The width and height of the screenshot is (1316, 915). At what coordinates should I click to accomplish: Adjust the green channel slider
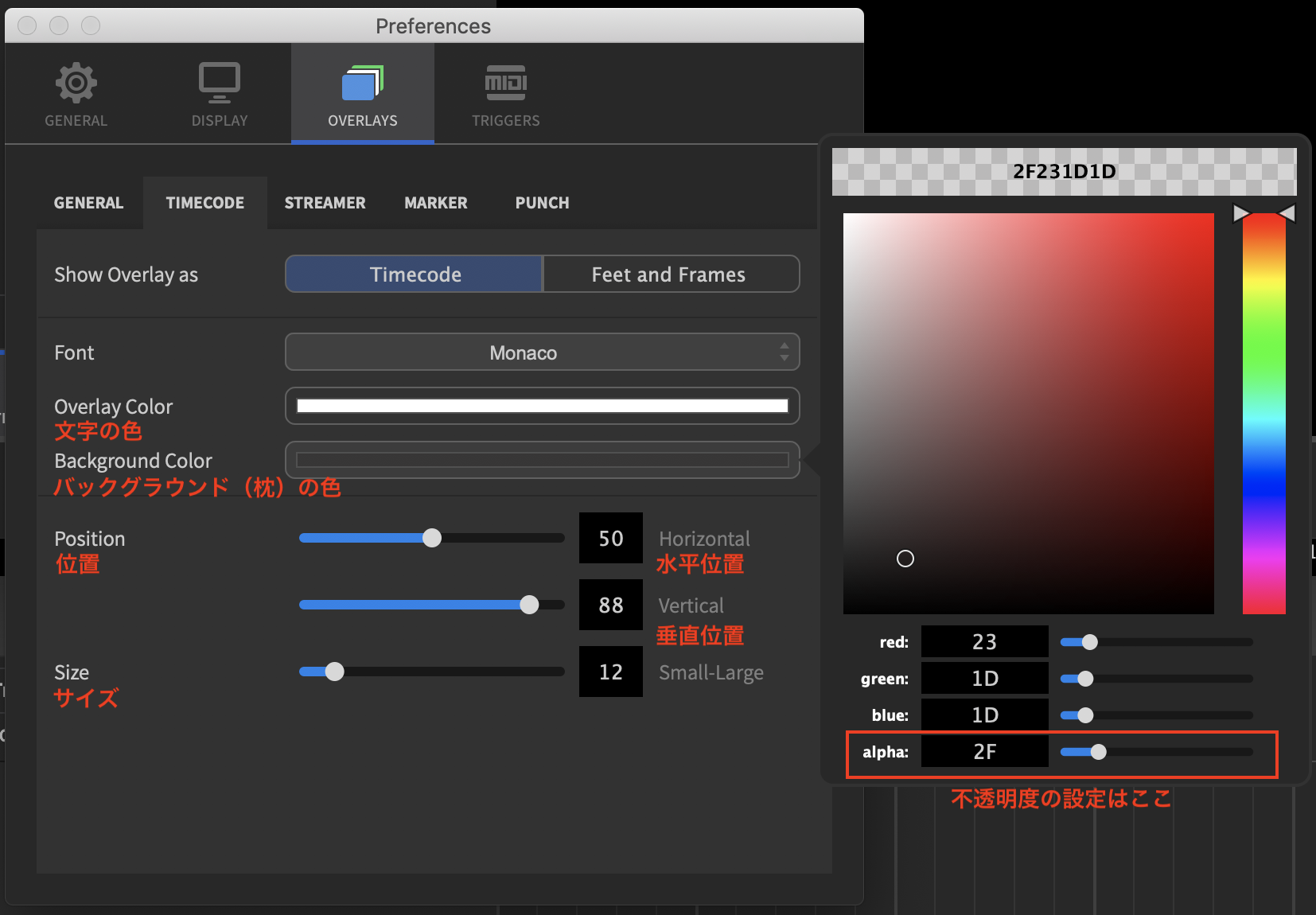point(1157,679)
